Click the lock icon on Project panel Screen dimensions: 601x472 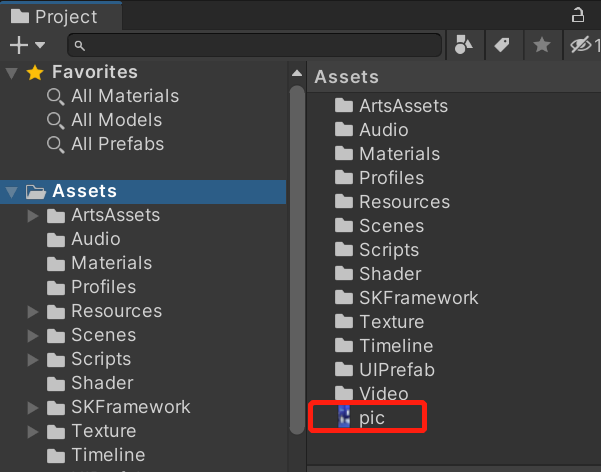[577, 15]
